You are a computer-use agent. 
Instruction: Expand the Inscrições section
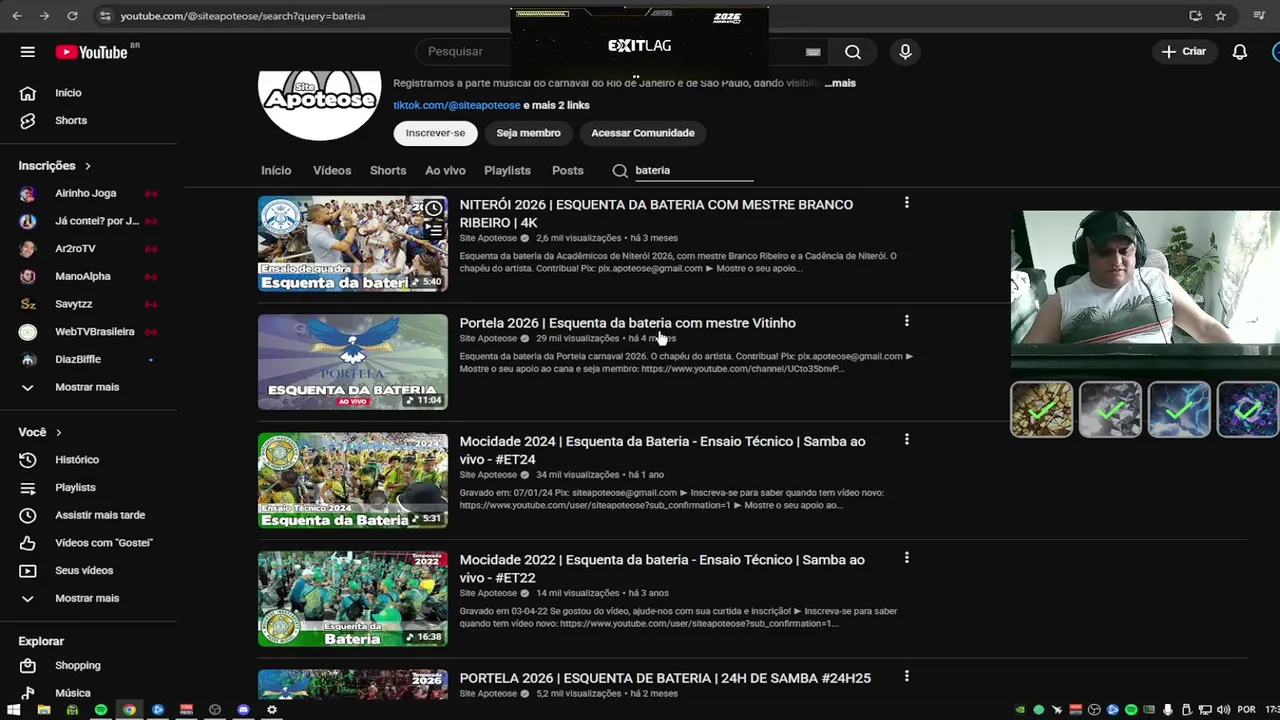pyautogui.click(x=55, y=166)
